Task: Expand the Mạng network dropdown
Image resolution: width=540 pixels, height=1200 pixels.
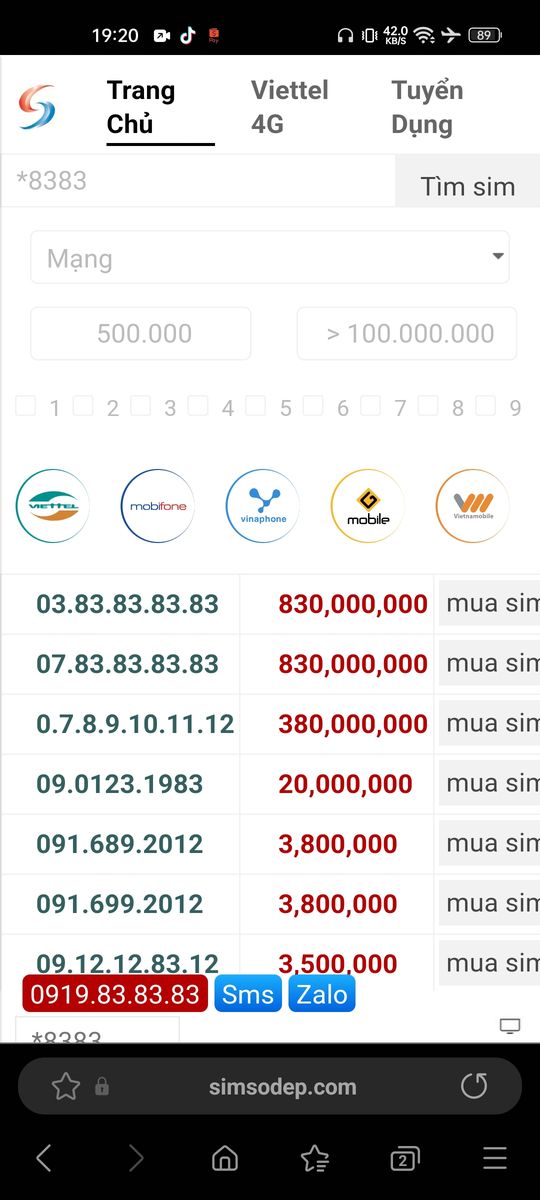Action: pos(270,257)
